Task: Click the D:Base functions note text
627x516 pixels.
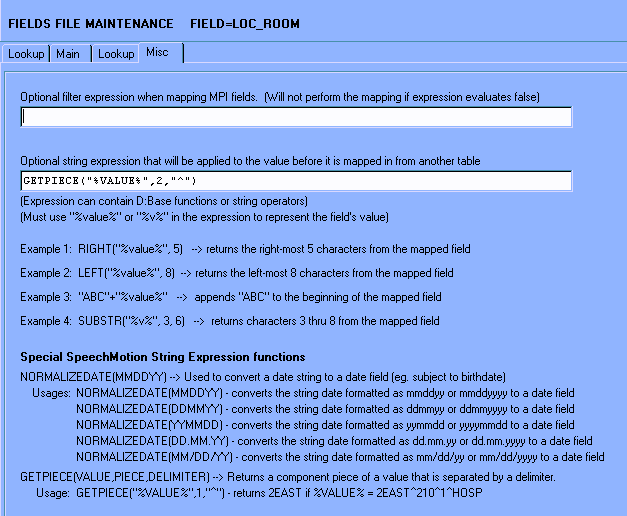Action: (164, 201)
